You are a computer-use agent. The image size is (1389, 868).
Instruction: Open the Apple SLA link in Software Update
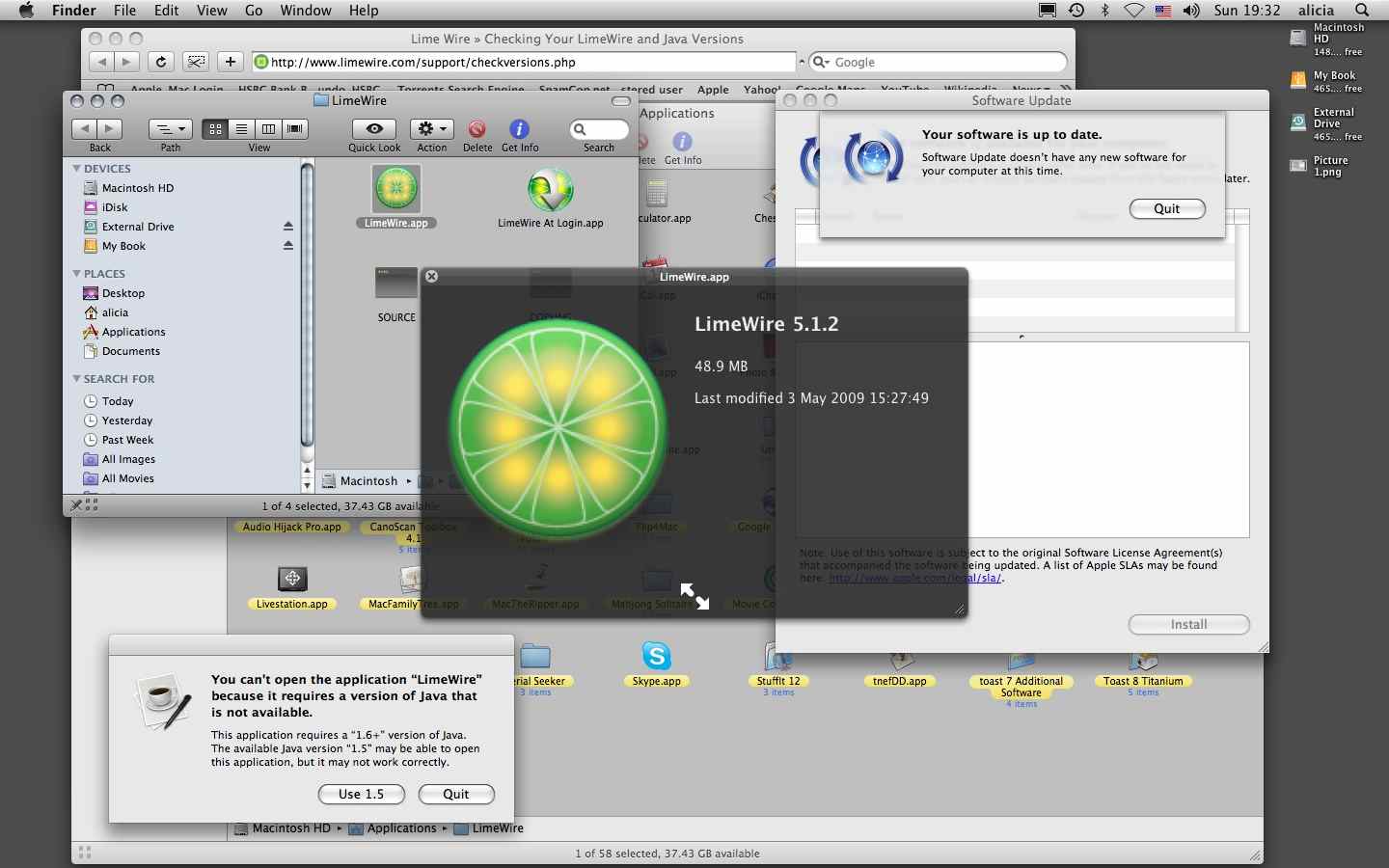914,579
